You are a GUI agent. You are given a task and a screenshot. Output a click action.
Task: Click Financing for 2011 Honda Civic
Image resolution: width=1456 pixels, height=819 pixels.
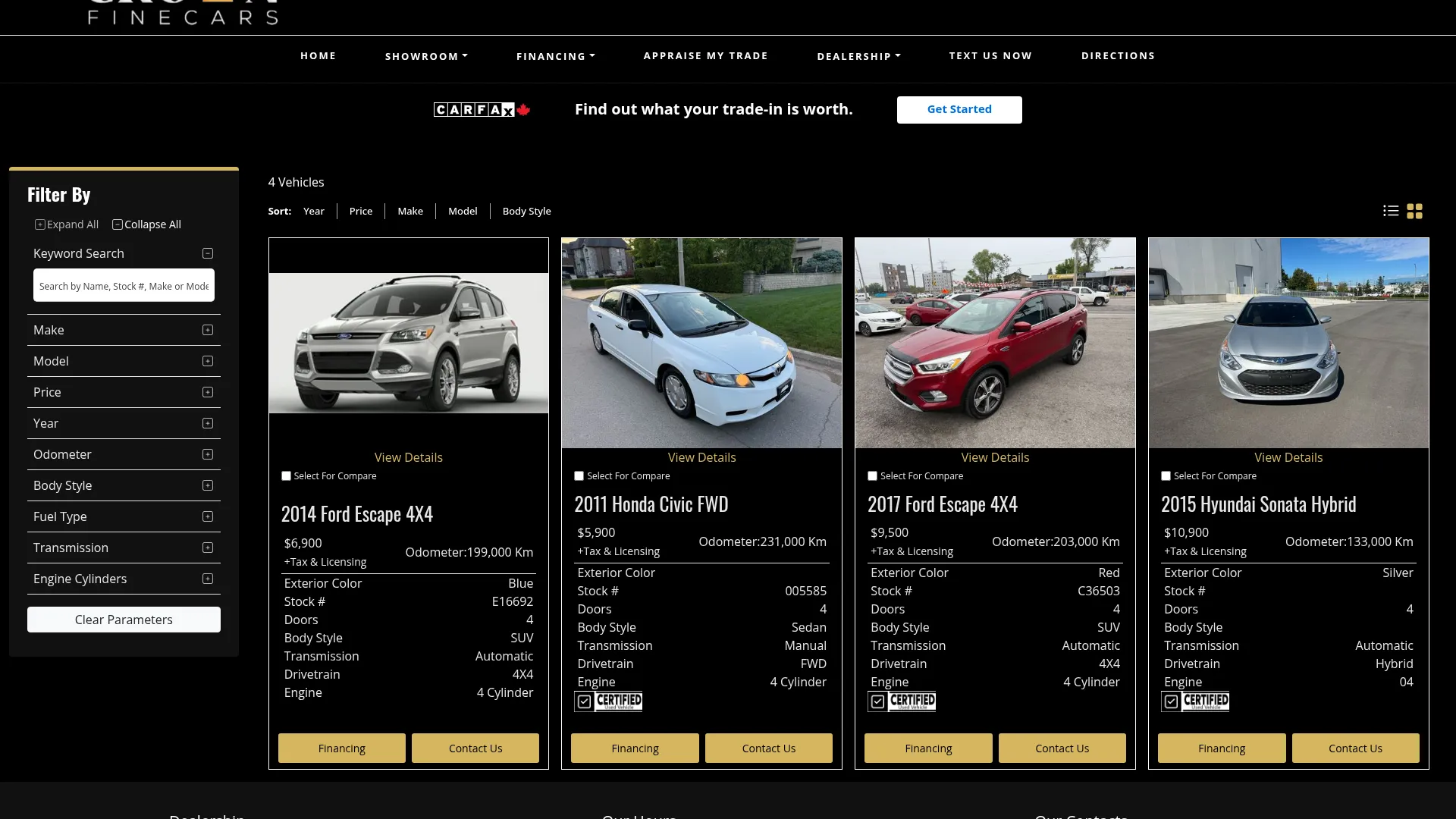[x=635, y=748]
